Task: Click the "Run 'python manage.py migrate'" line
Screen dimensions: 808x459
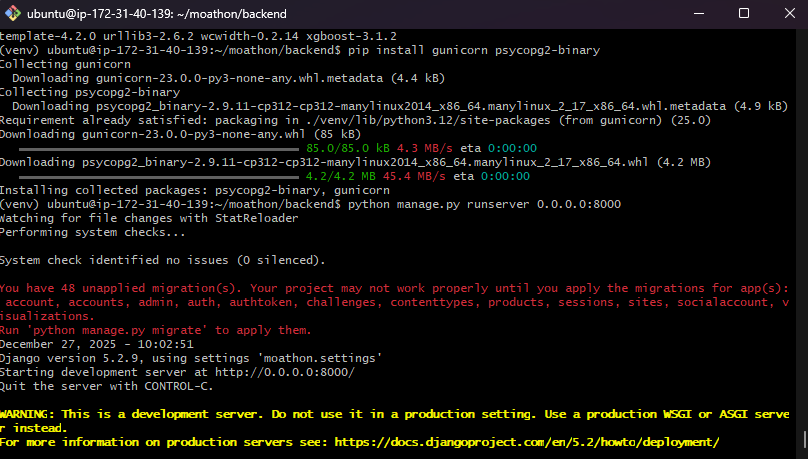Action: [x=155, y=329]
